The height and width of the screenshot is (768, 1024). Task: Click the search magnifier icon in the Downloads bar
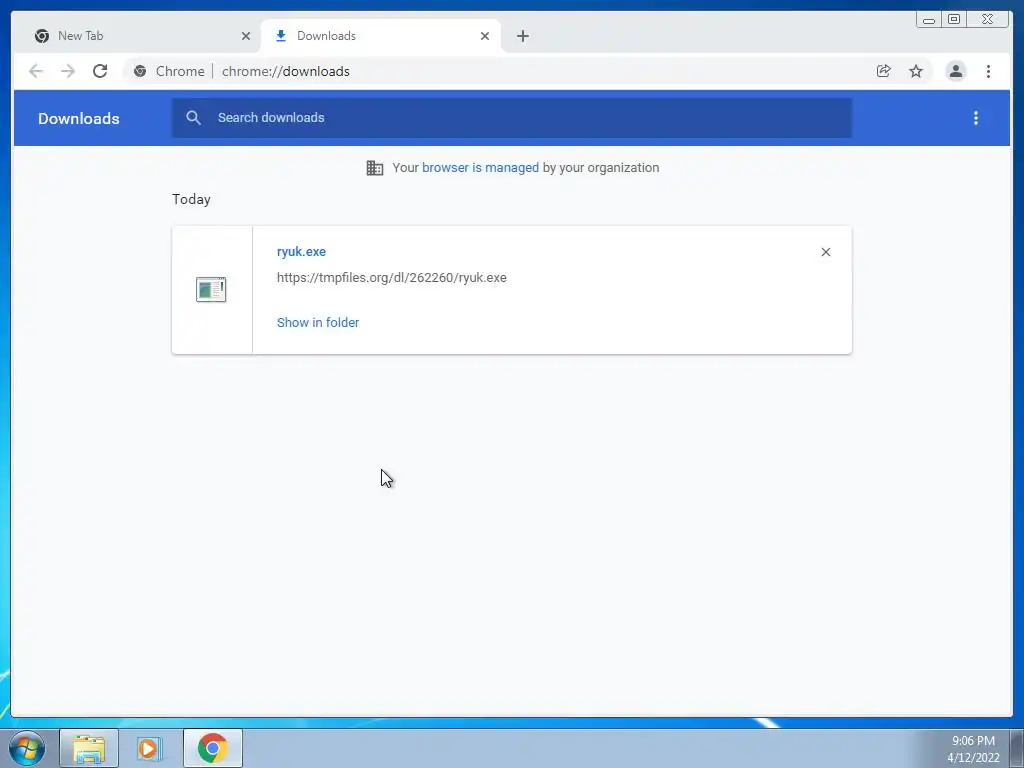(193, 118)
